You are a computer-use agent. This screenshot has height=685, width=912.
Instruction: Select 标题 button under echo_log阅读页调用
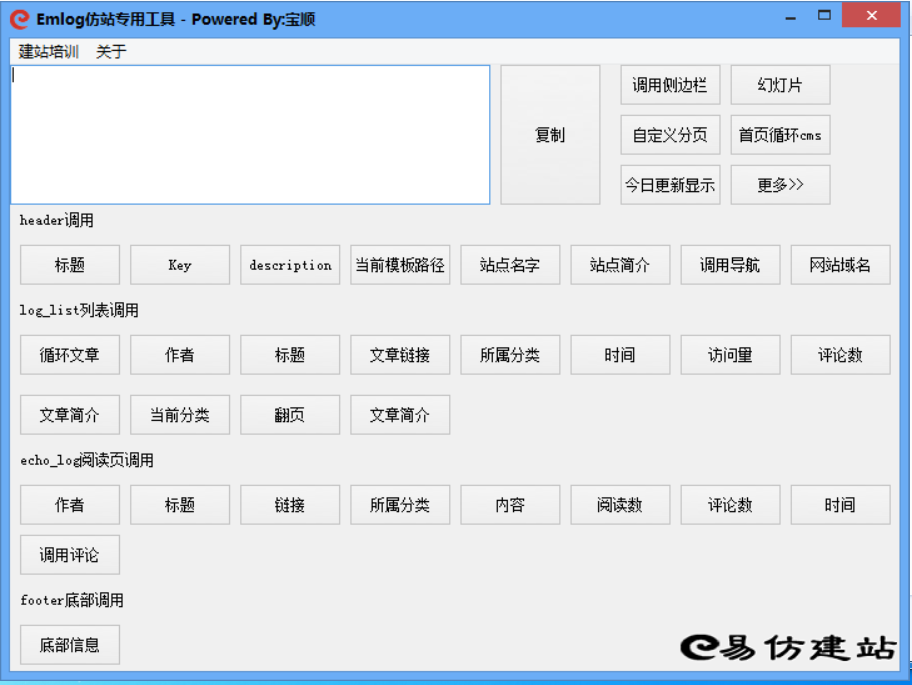pos(180,505)
